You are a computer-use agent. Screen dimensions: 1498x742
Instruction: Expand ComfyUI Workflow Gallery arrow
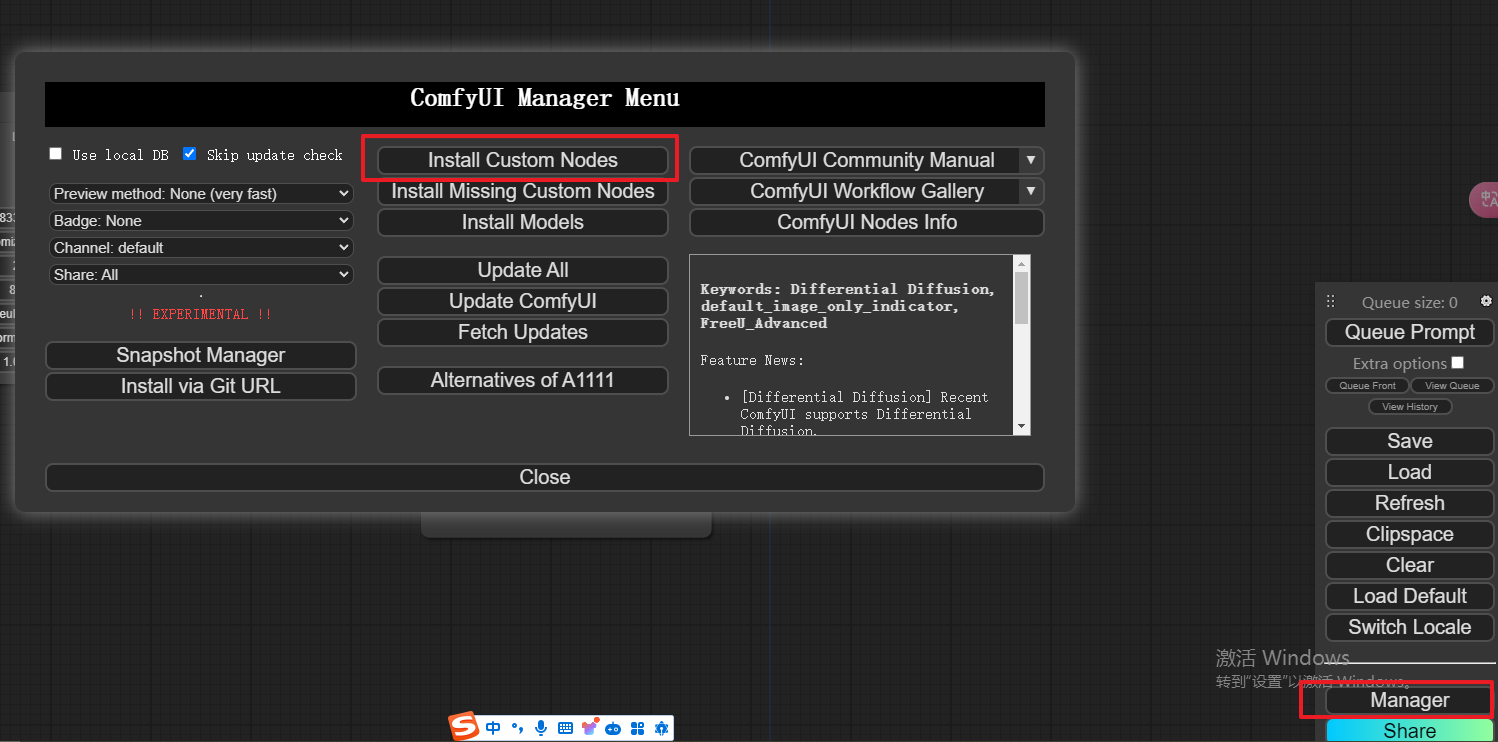(x=1031, y=191)
